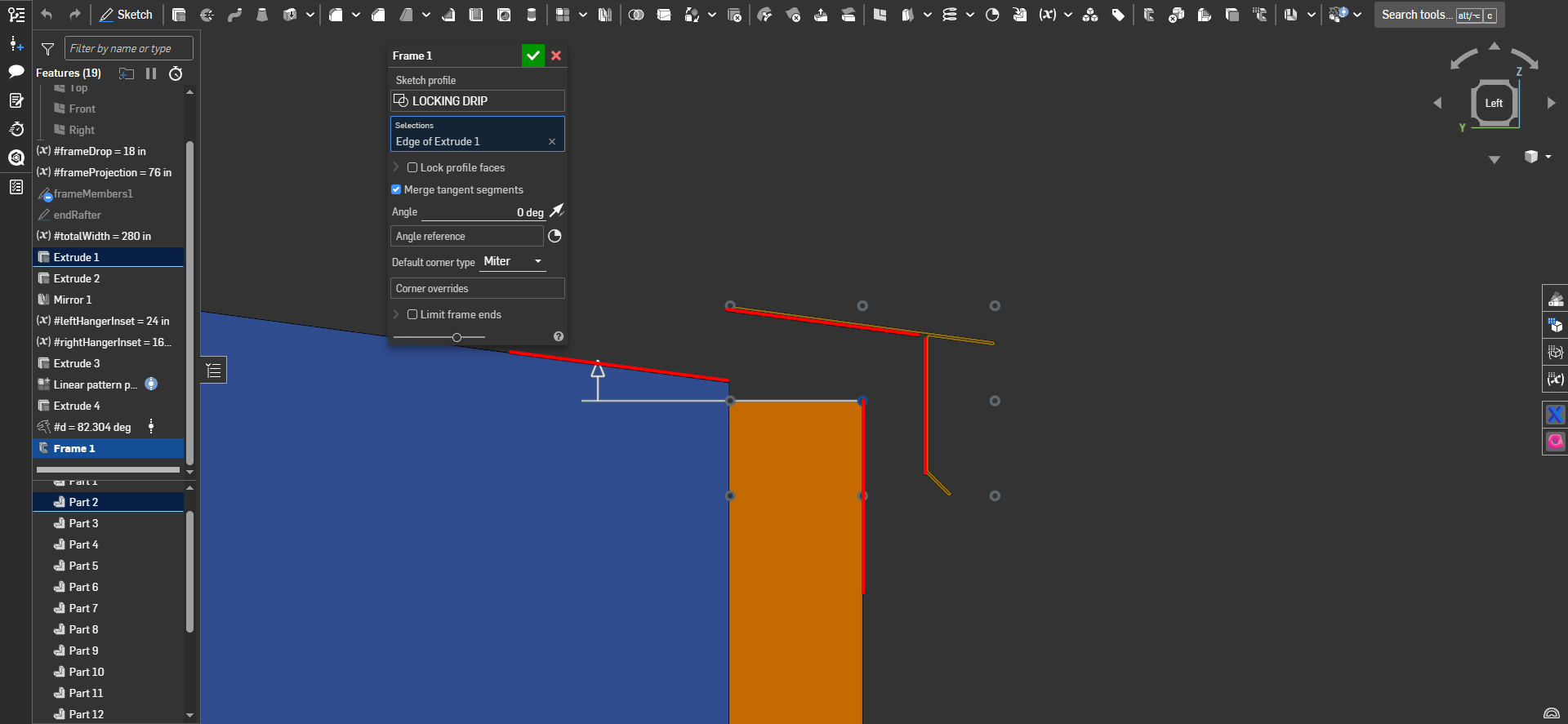The width and height of the screenshot is (1568, 724).
Task: Select the Shell tool icon
Action: coord(476,15)
